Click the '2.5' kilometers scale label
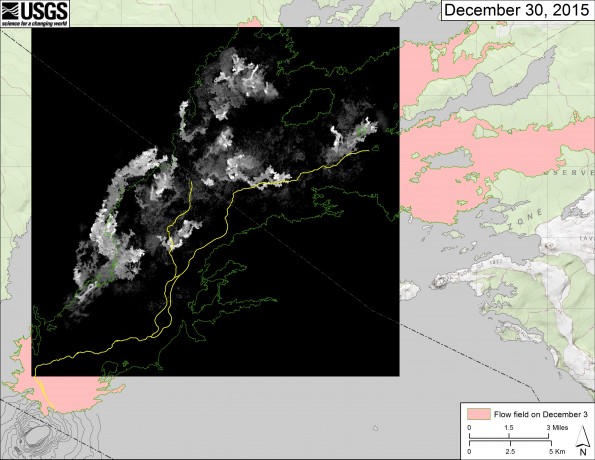Screen dimensions: 595x460 510,451
